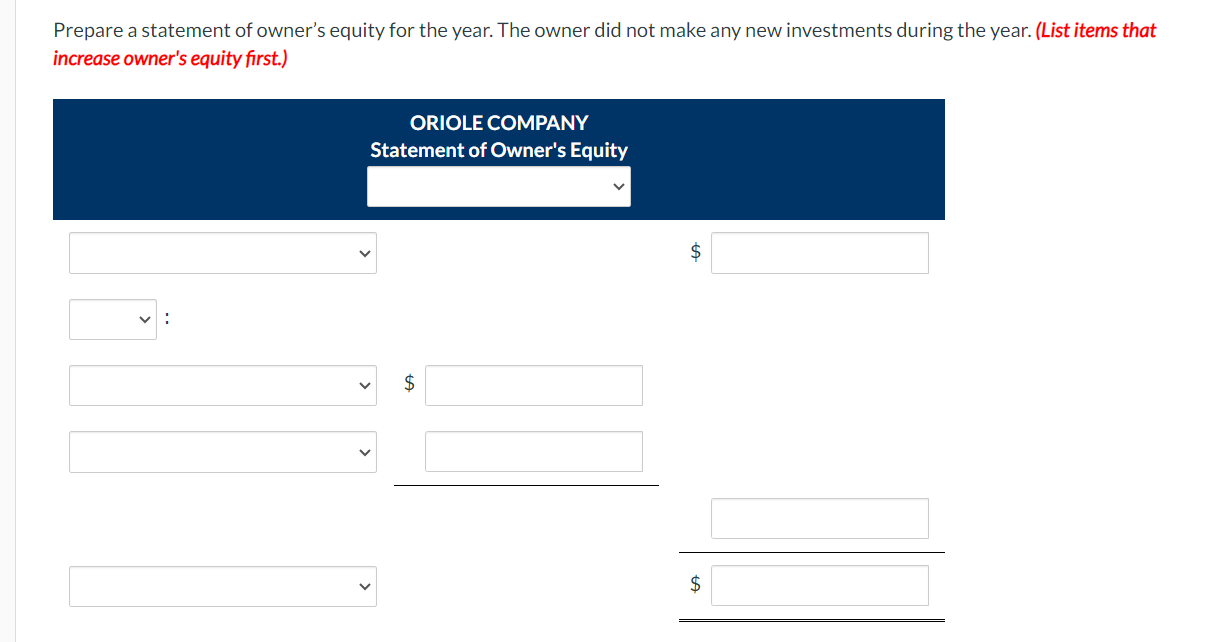Click the final total amount field at bottom right
This screenshot has height=642, width=1206.
point(819,585)
